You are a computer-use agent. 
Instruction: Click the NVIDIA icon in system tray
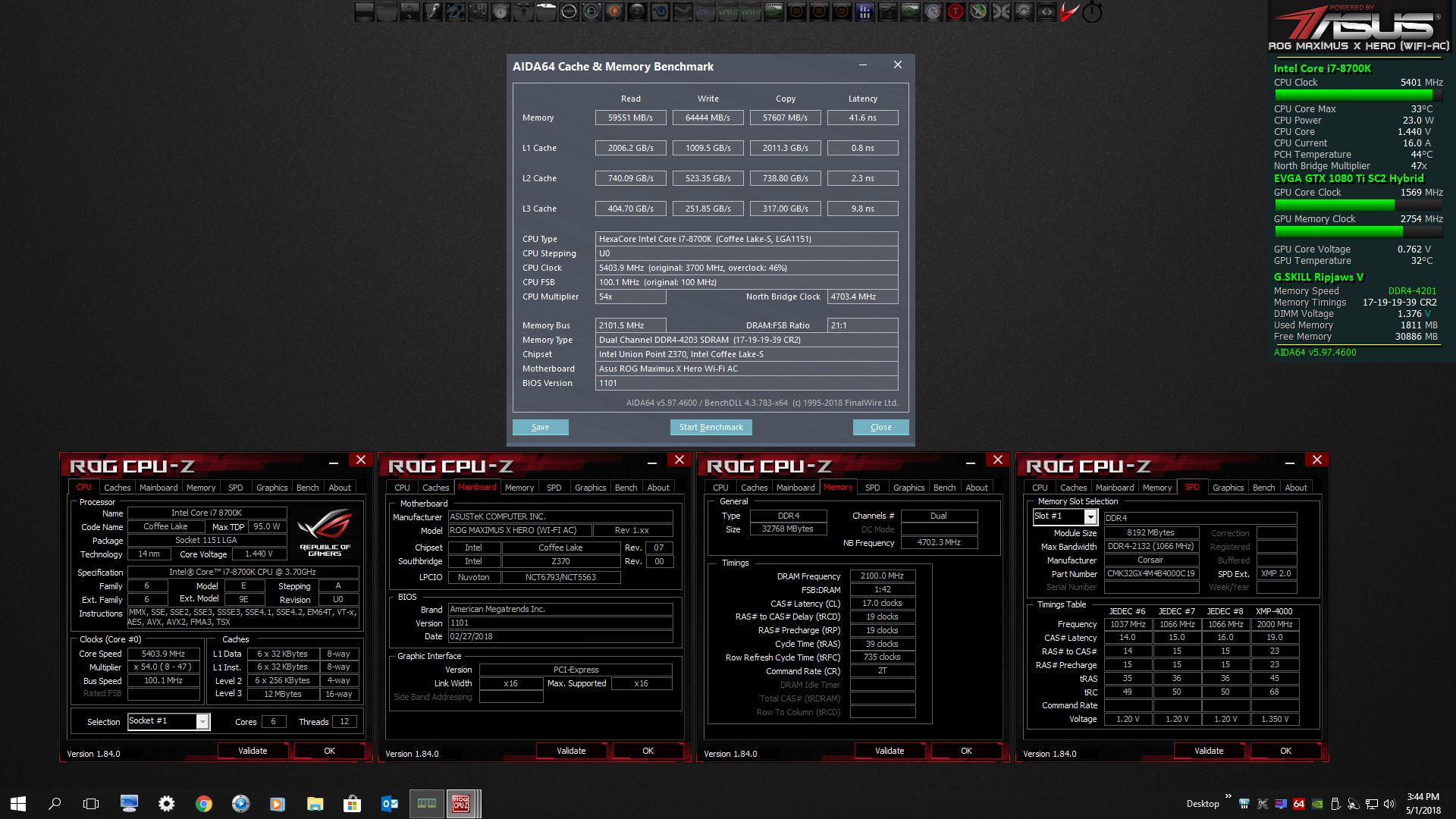click(1318, 804)
